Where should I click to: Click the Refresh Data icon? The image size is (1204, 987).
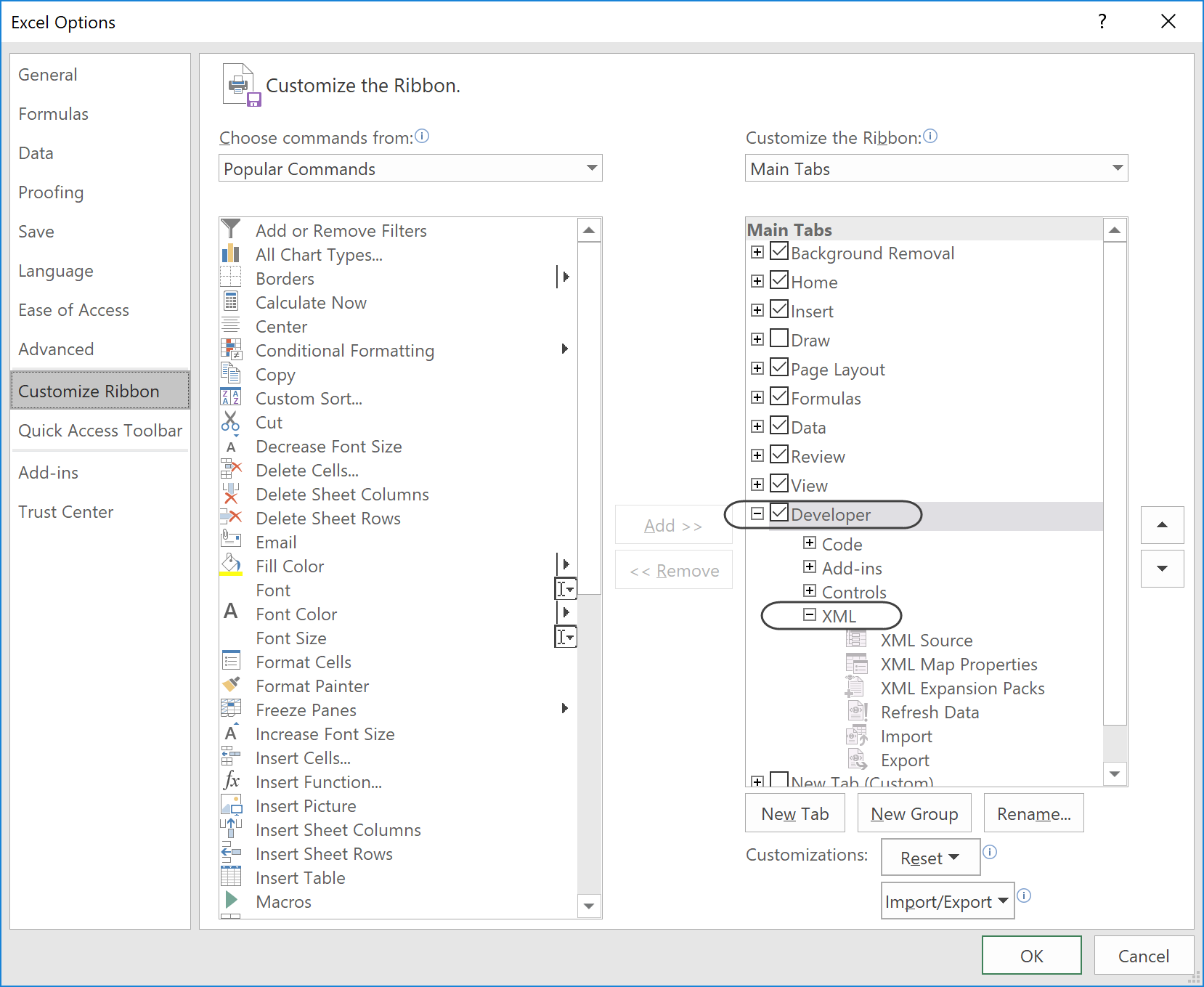856,711
